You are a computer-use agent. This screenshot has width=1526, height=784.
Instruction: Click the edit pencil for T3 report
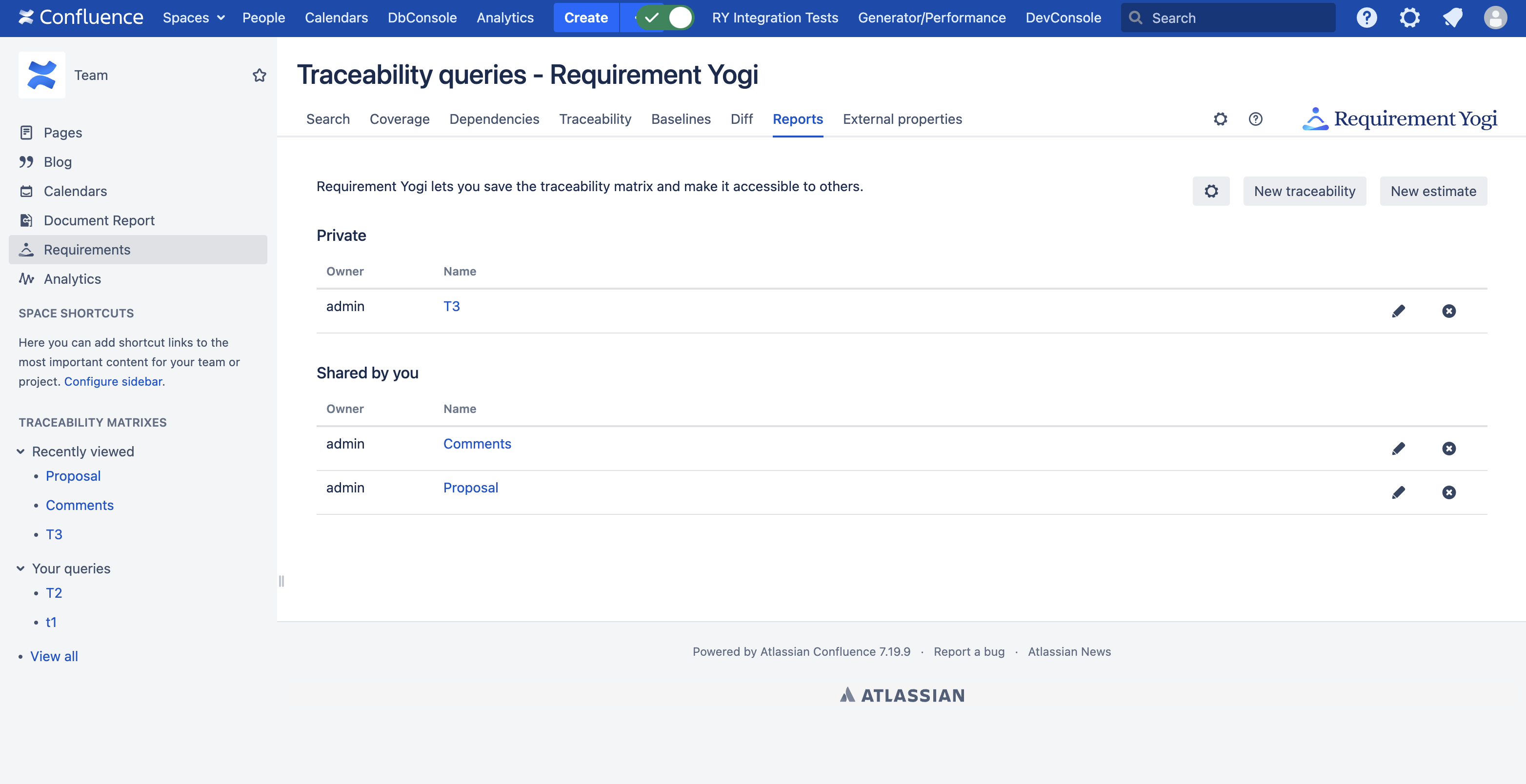pyautogui.click(x=1398, y=311)
